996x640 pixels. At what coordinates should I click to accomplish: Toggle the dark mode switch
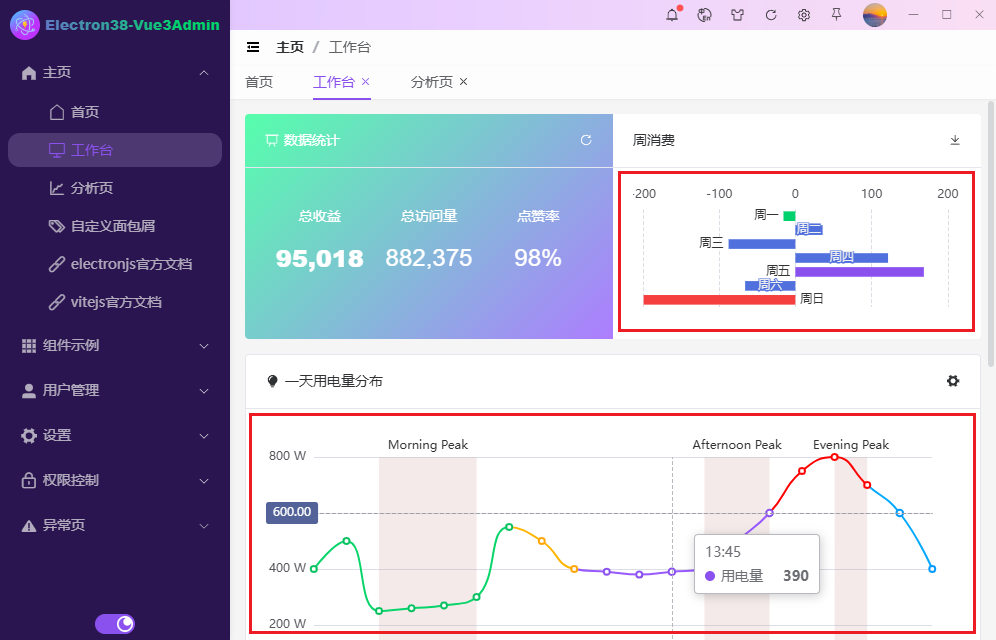pos(115,624)
